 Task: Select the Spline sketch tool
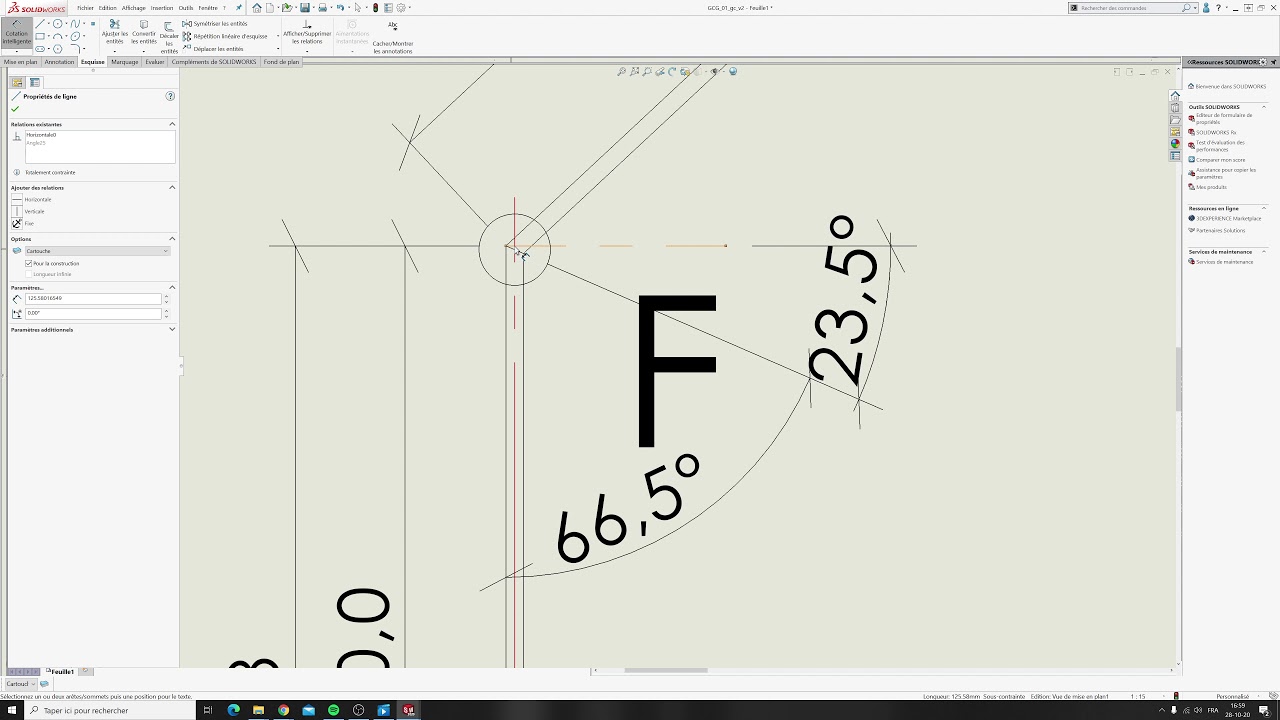tap(75, 23)
